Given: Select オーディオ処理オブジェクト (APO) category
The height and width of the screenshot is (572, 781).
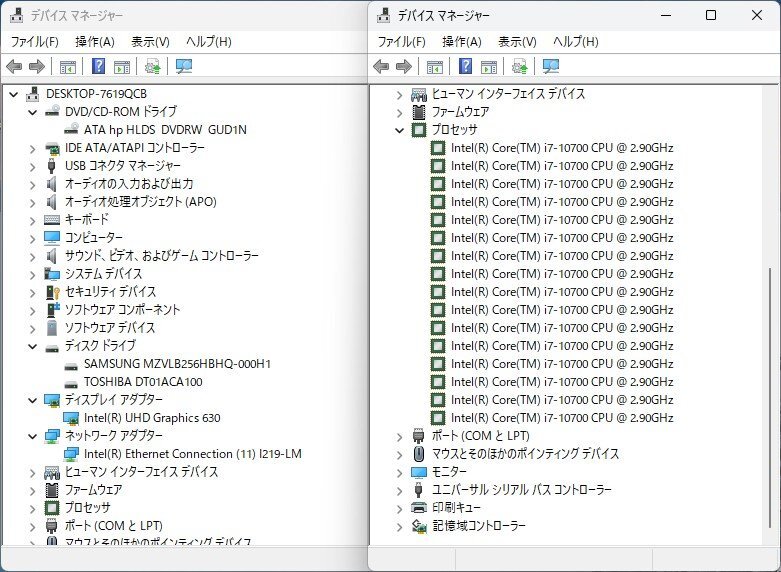Looking at the screenshot, I should pyautogui.click(x=141, y=201).
